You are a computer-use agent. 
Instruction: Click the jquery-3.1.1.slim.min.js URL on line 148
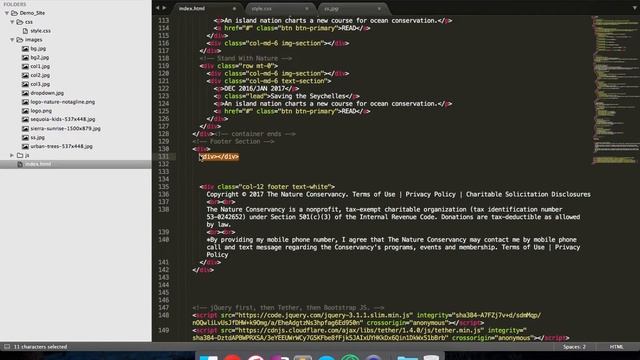pos(325,316)
